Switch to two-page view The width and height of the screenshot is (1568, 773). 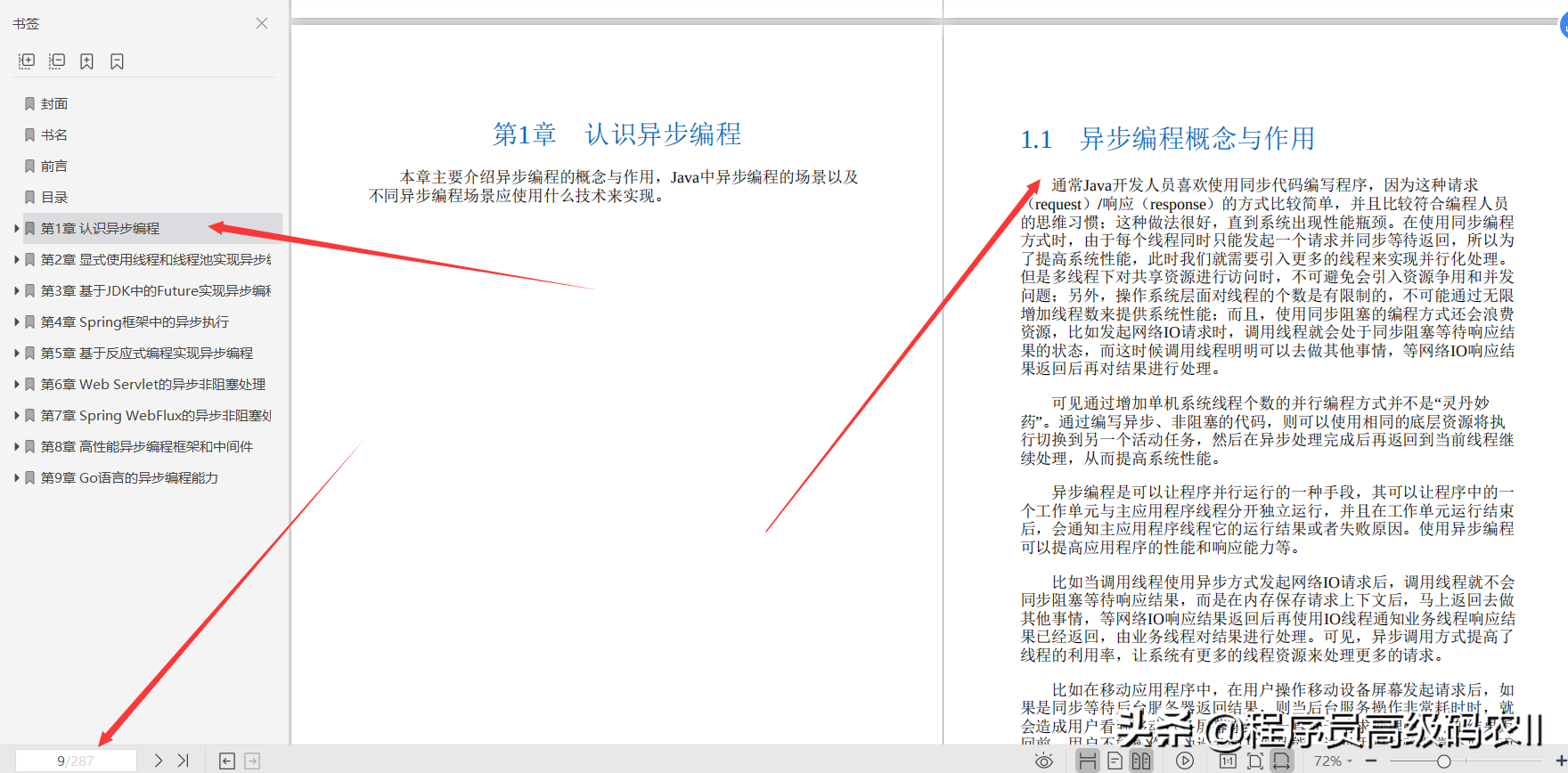tap(1141, 761)
